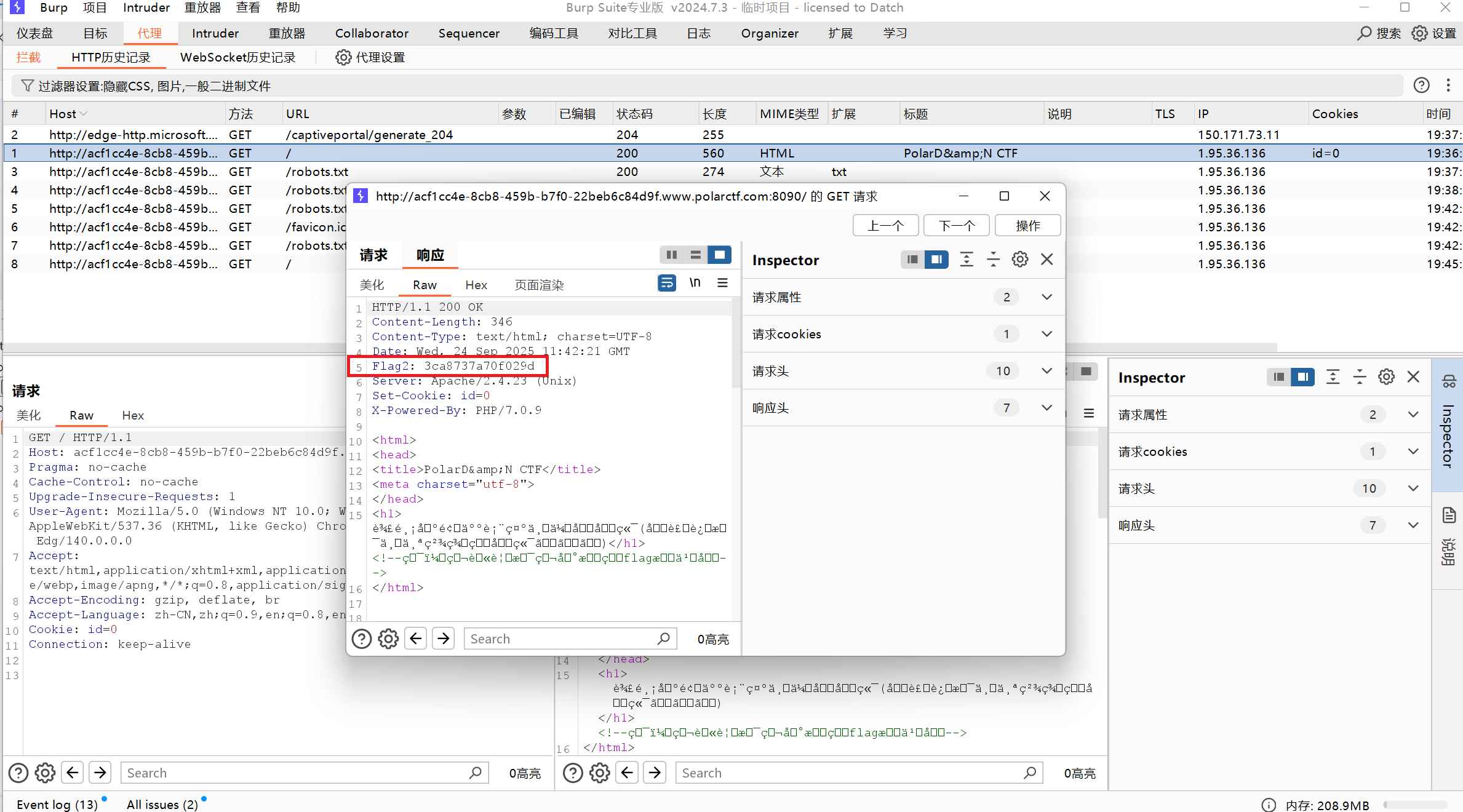Open popup Inspector settings gear
The width and height of the screenshot is (1463, 812).
1019,260
